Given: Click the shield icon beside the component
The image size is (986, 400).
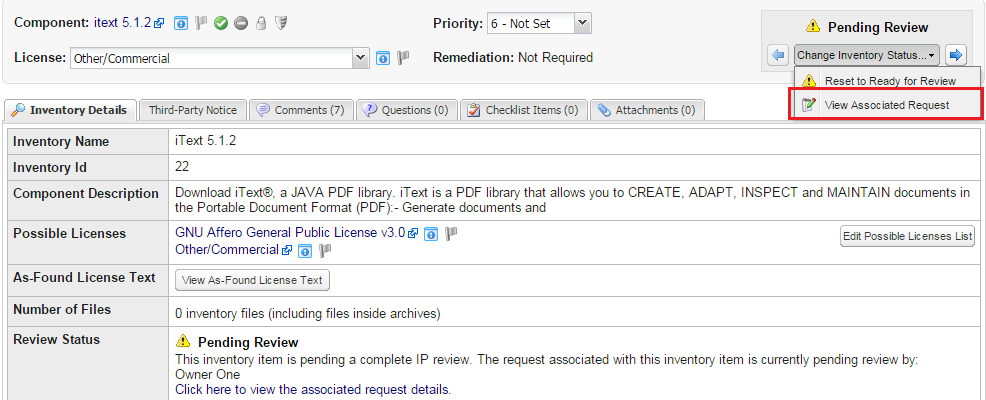Looking at the screenshot, I should pyautogui.click(x=281, y=23).
